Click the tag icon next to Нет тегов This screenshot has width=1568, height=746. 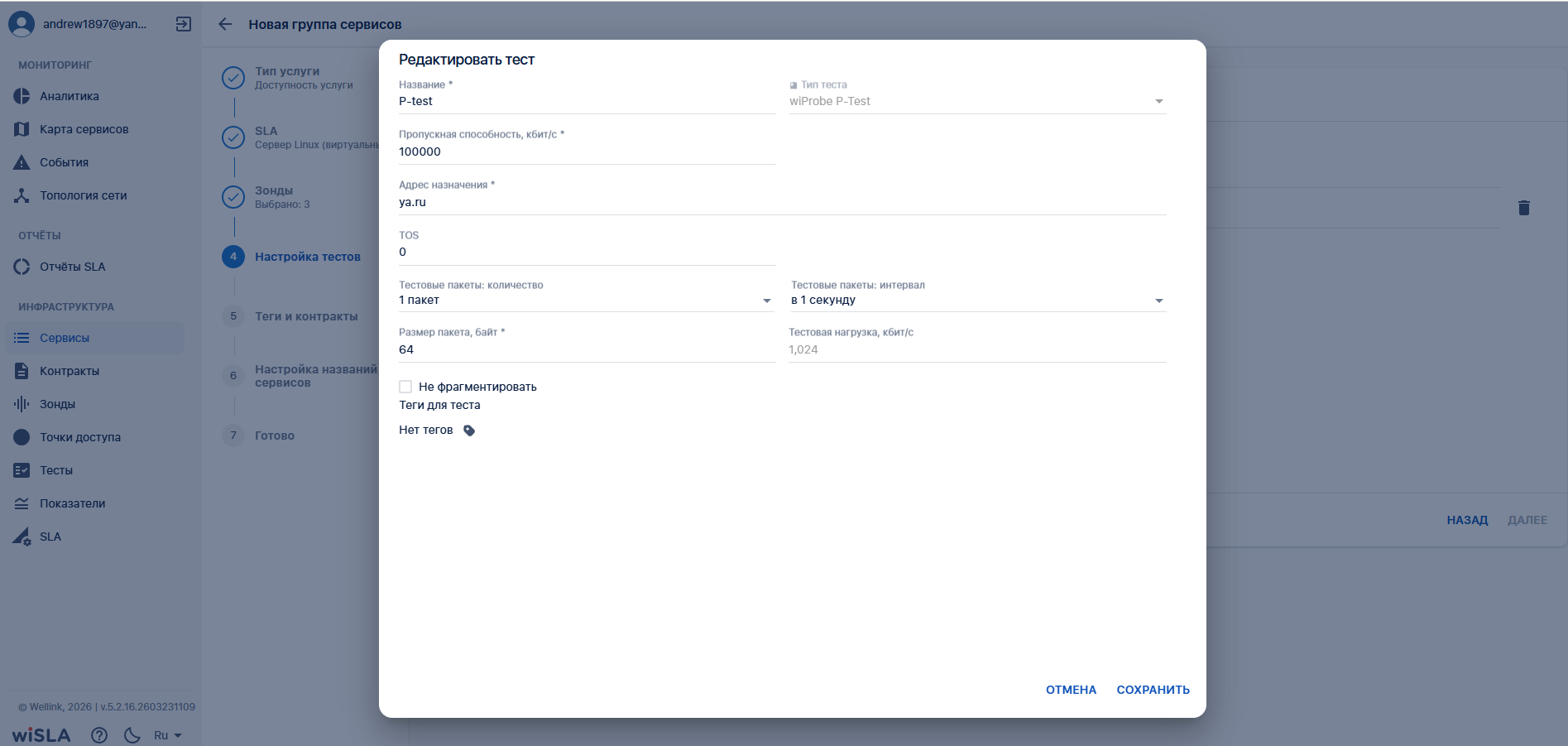469,431
